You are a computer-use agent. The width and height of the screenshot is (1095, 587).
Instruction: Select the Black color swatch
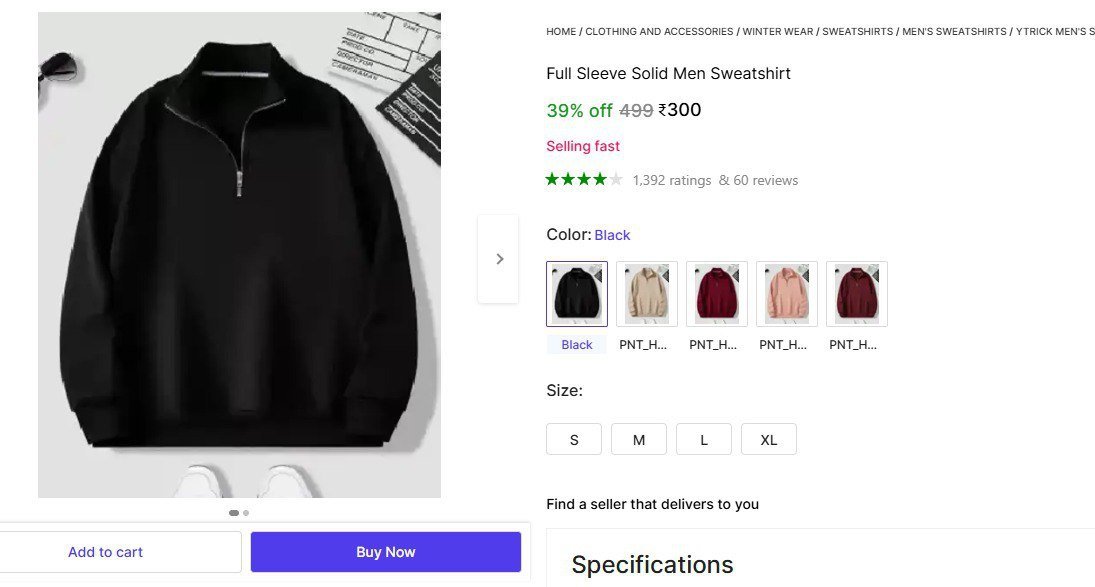pos(577,294)
